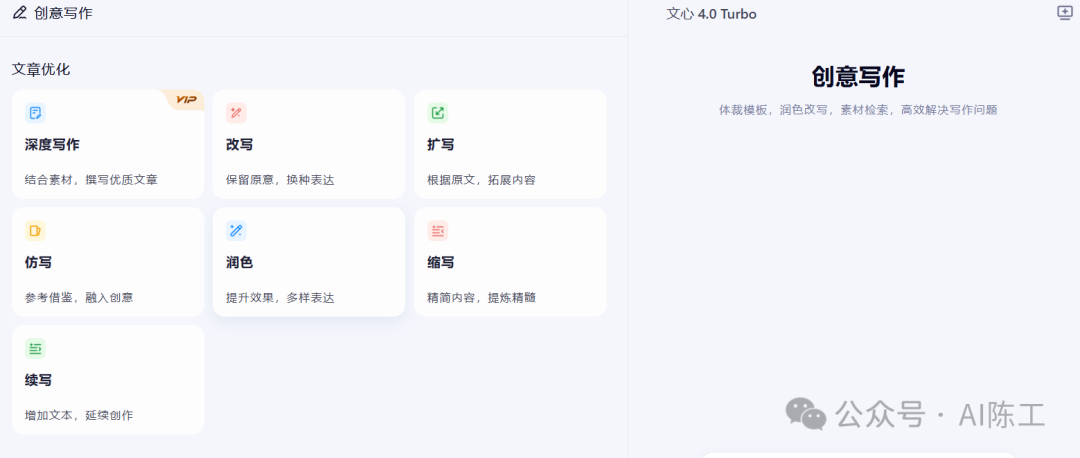
Task: Click the 文心 4.0 Turbo model label
Action: 711,14
